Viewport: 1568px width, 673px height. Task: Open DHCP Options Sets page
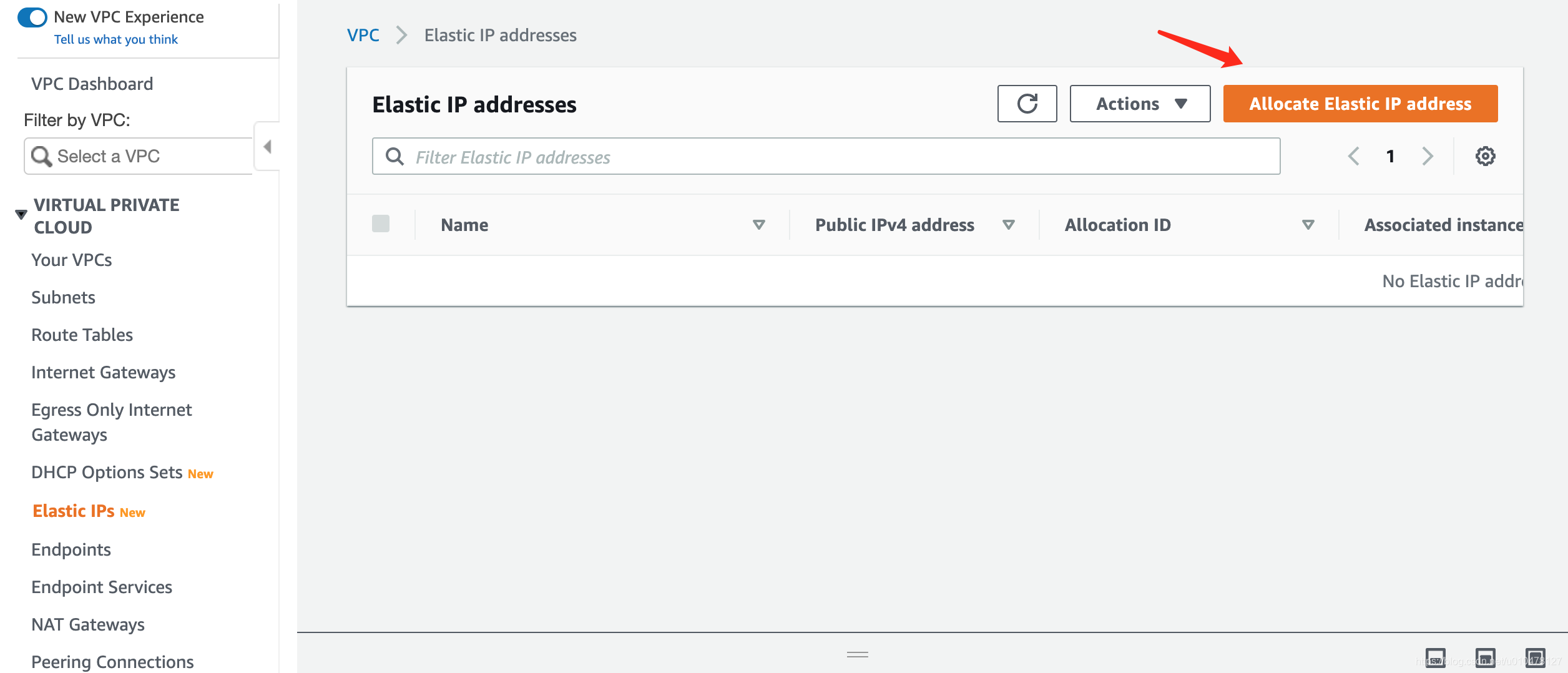(107, 472)
